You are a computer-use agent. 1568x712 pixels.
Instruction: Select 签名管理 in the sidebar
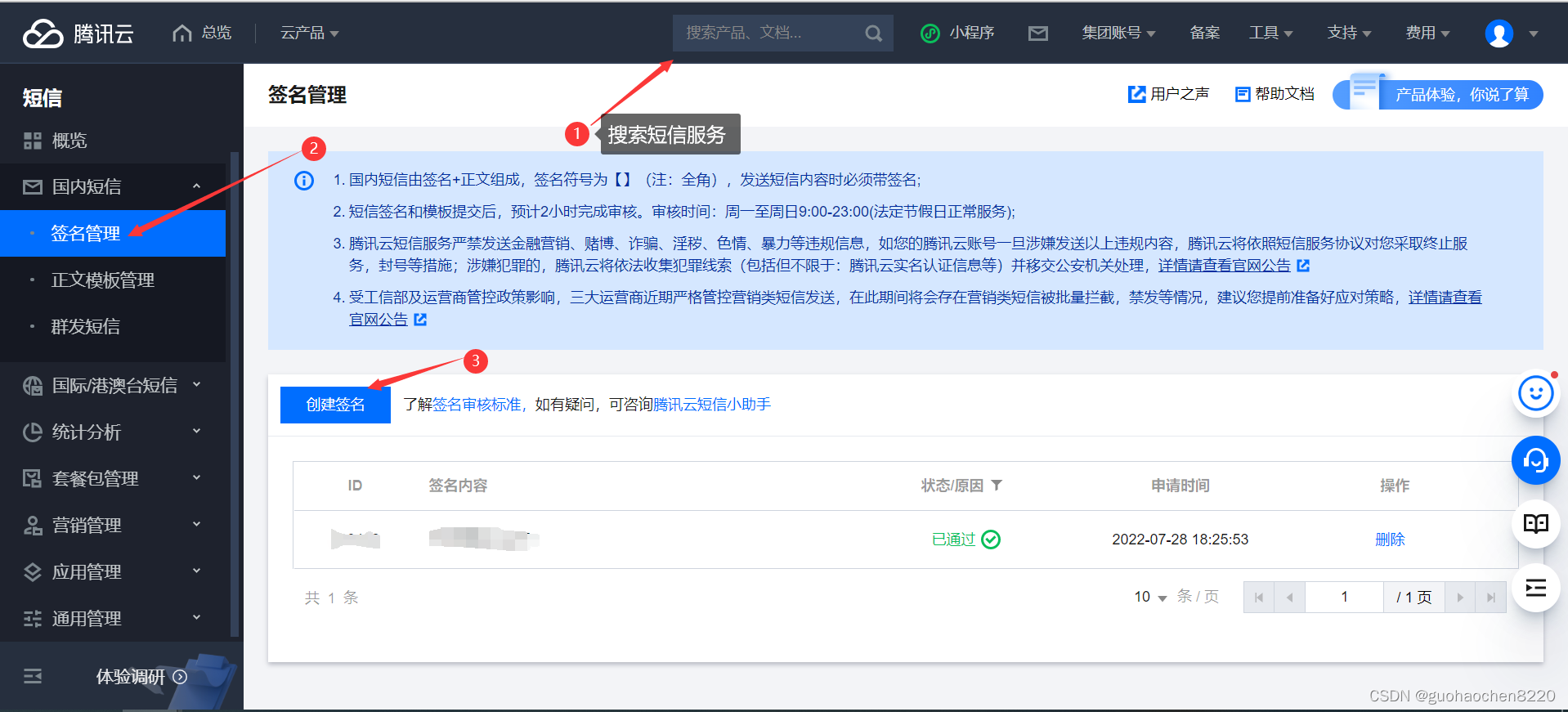point(113,234)
